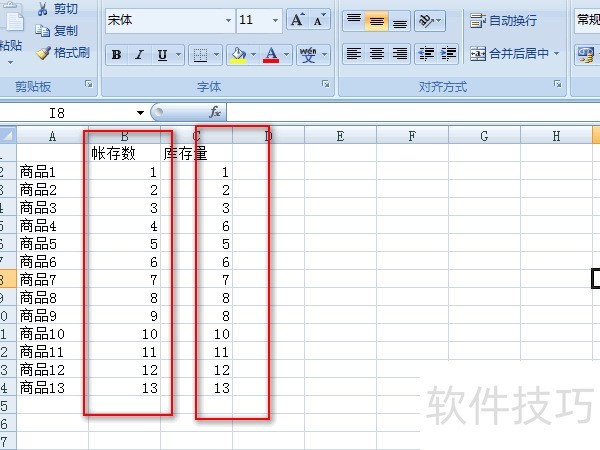The height and width of the screenshot is (450, 600).
Task: Select column G header
Action: point(484,136)
